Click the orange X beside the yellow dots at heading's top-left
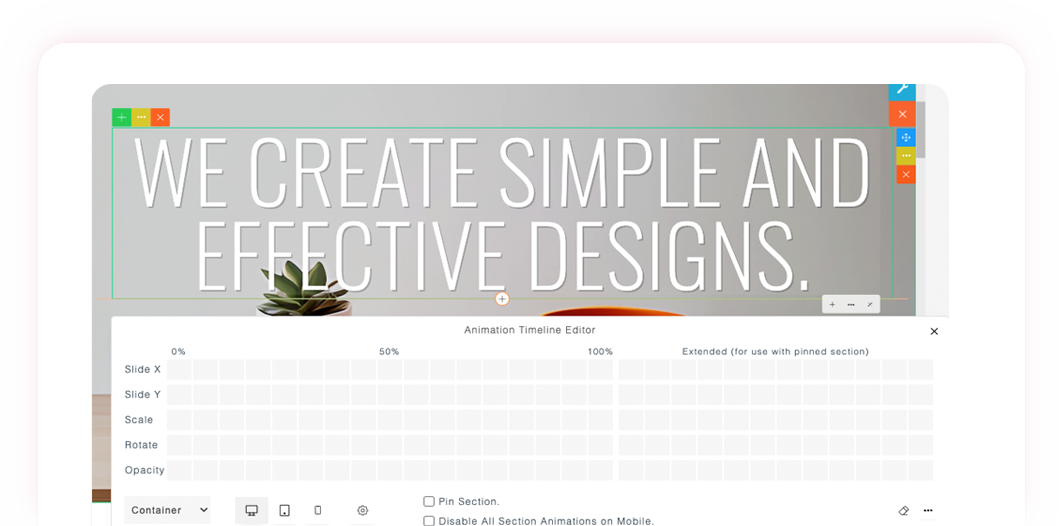 pos(160,117)
